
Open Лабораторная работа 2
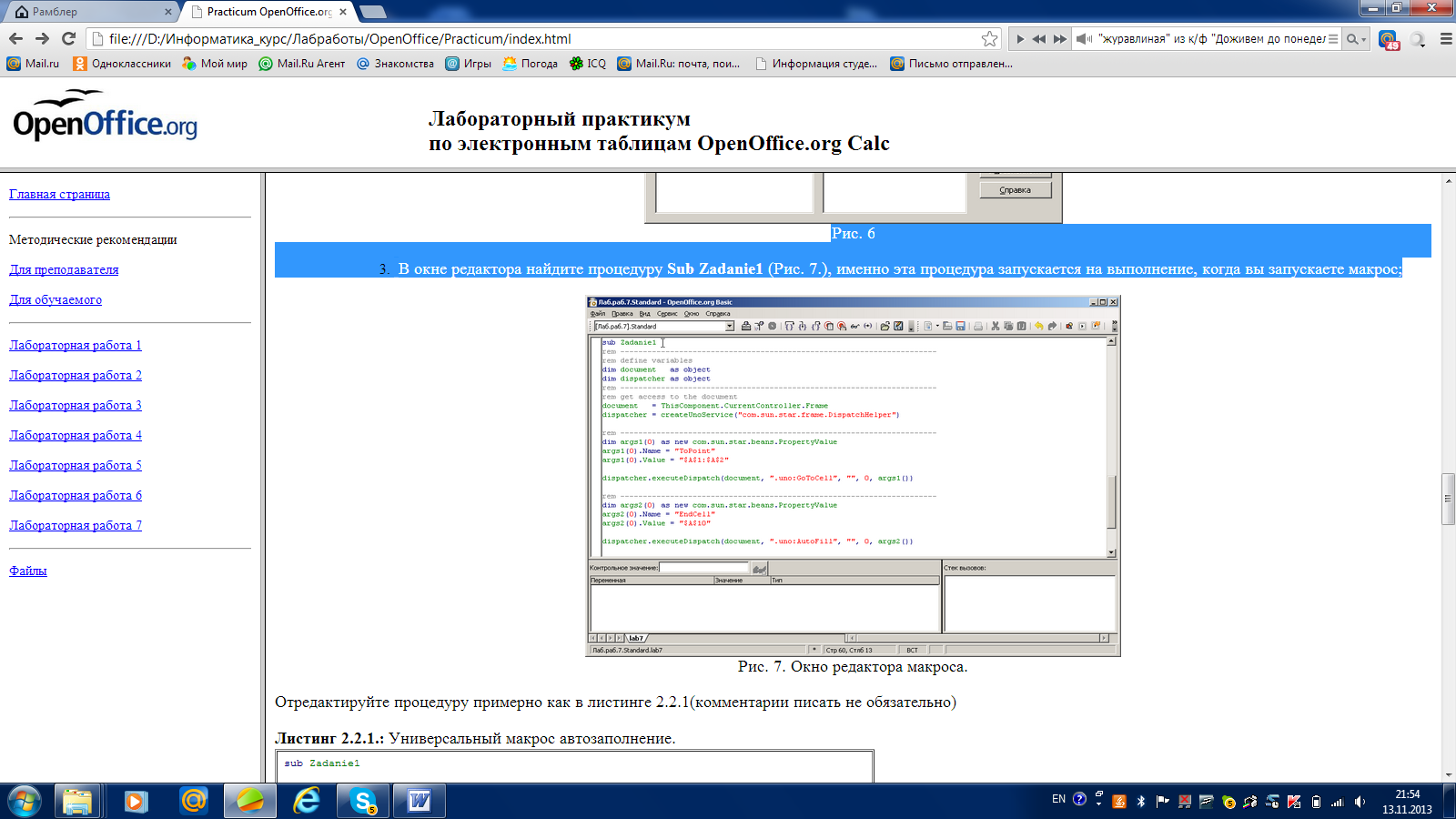76,375
